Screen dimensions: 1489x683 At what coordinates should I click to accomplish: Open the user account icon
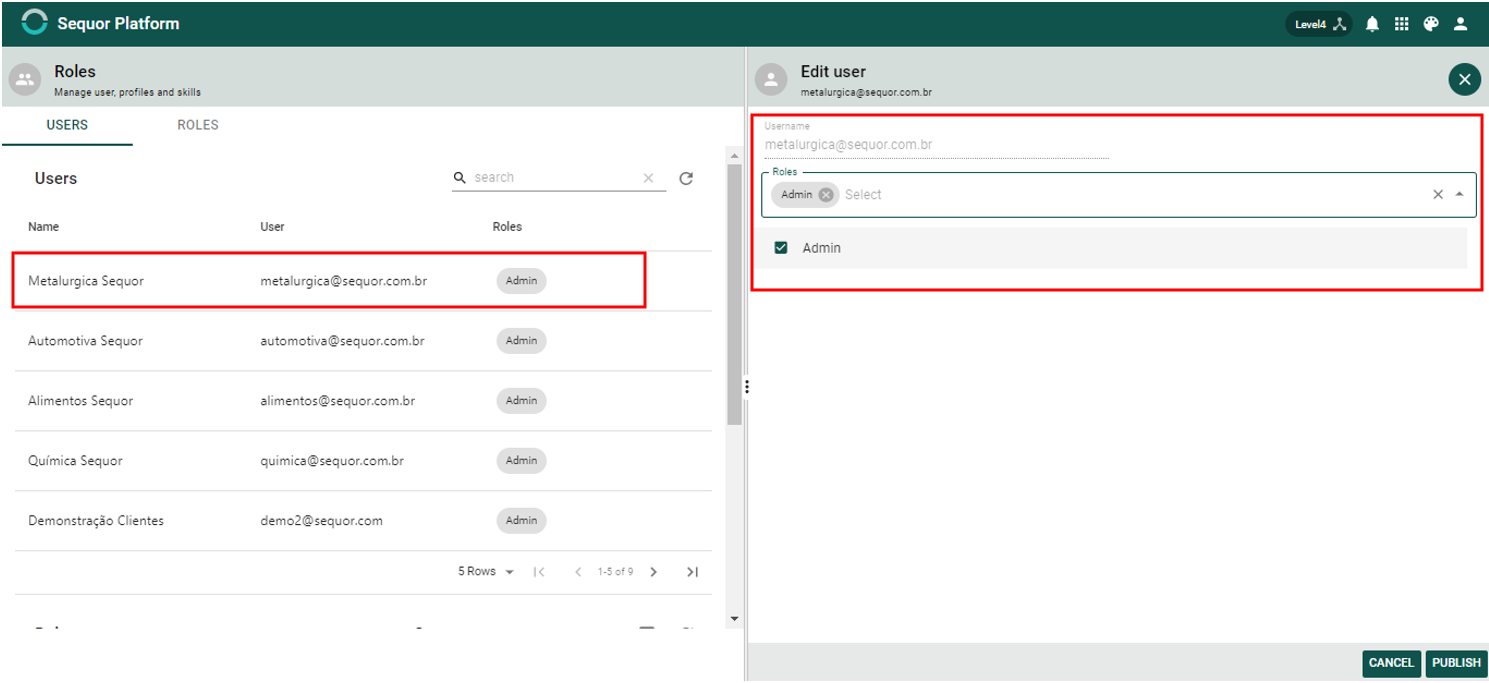[1460, 24]
